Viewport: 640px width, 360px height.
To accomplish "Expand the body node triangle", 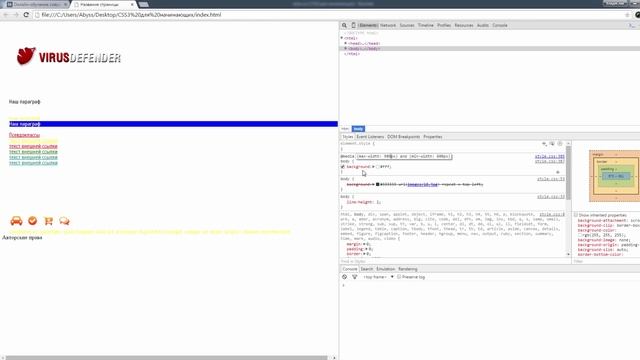I will 346,48.
